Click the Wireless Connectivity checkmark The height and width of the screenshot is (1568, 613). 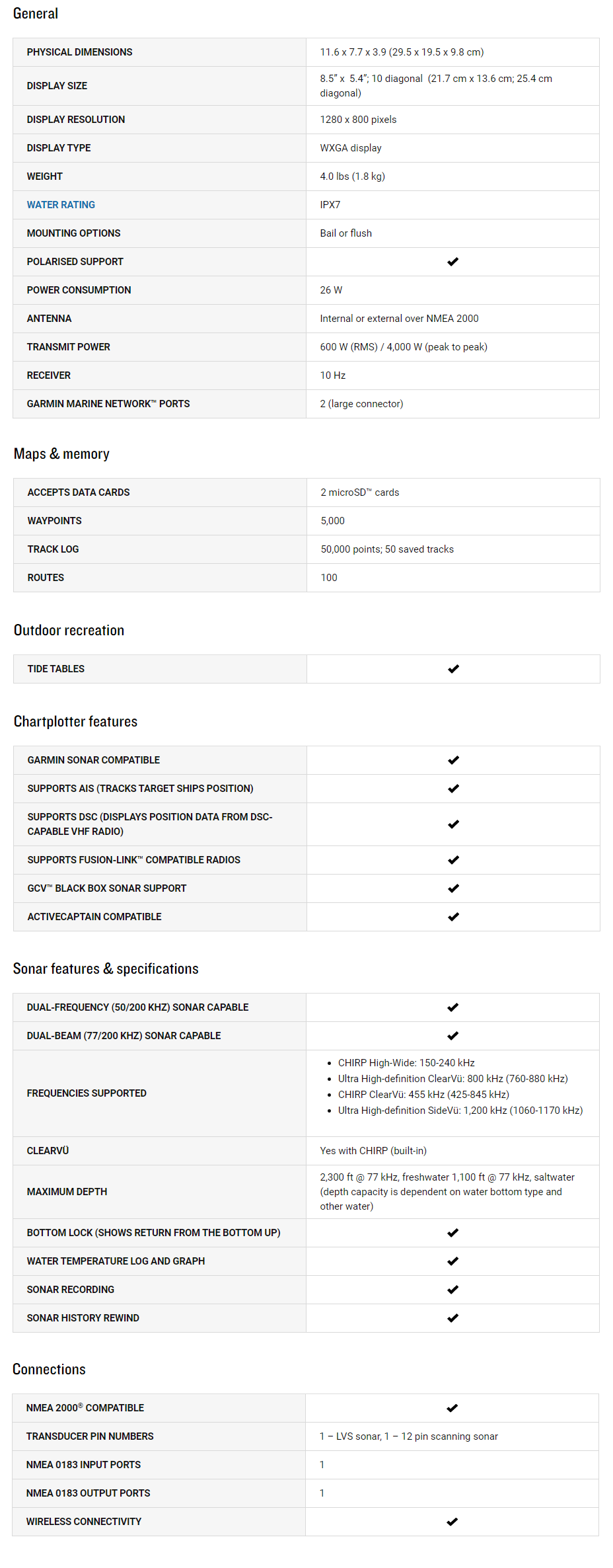coord(452,1522)
